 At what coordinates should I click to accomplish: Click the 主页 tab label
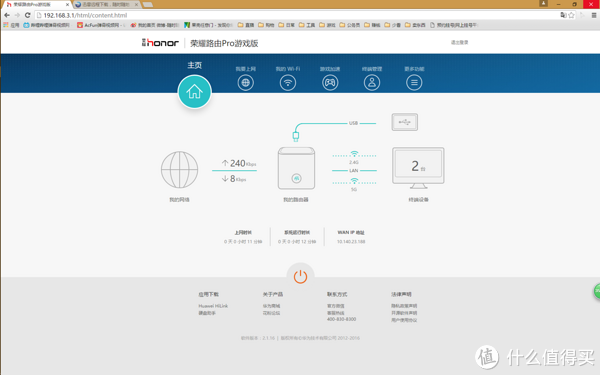pos(194,65)
